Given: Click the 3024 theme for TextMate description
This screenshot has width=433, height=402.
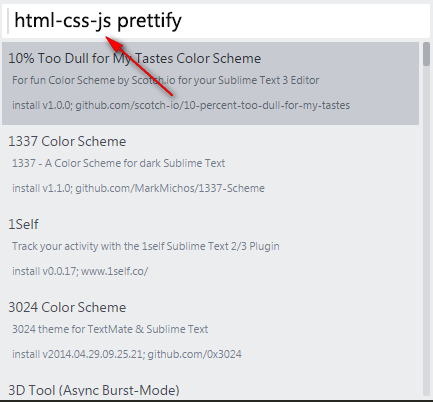Looking at the screenshot, I should [x=110, y=329].
